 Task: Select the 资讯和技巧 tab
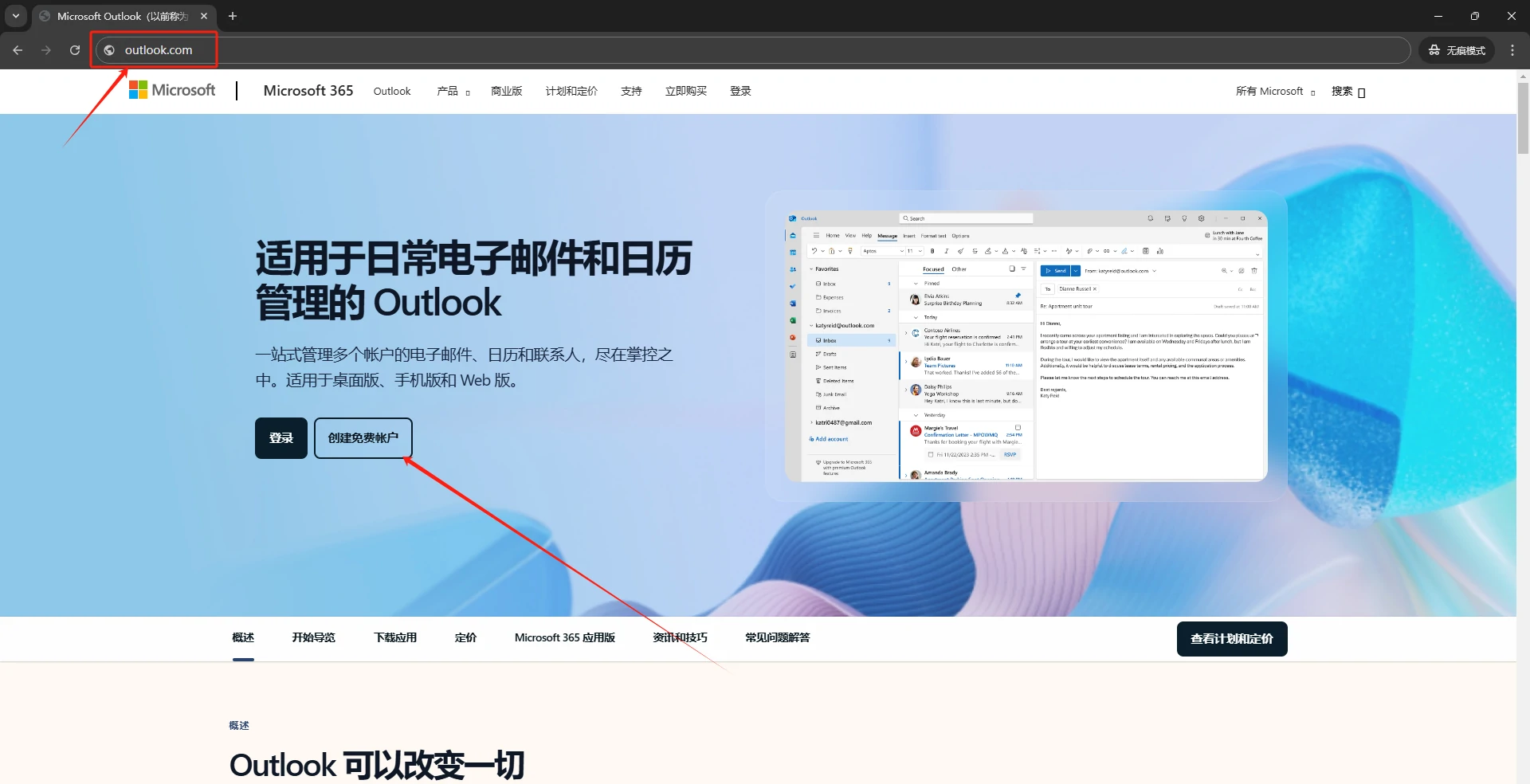(x=680, y=637)
